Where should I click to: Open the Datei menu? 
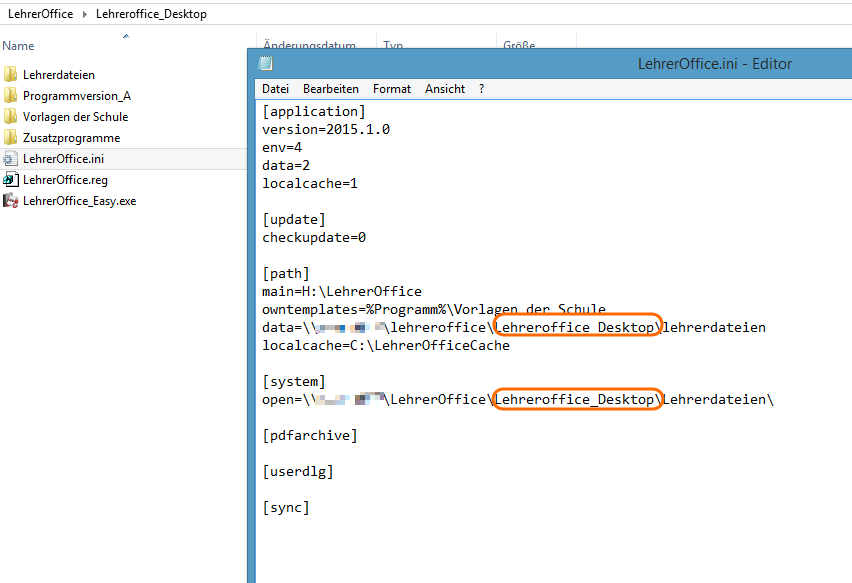click(x=275, y=89)
